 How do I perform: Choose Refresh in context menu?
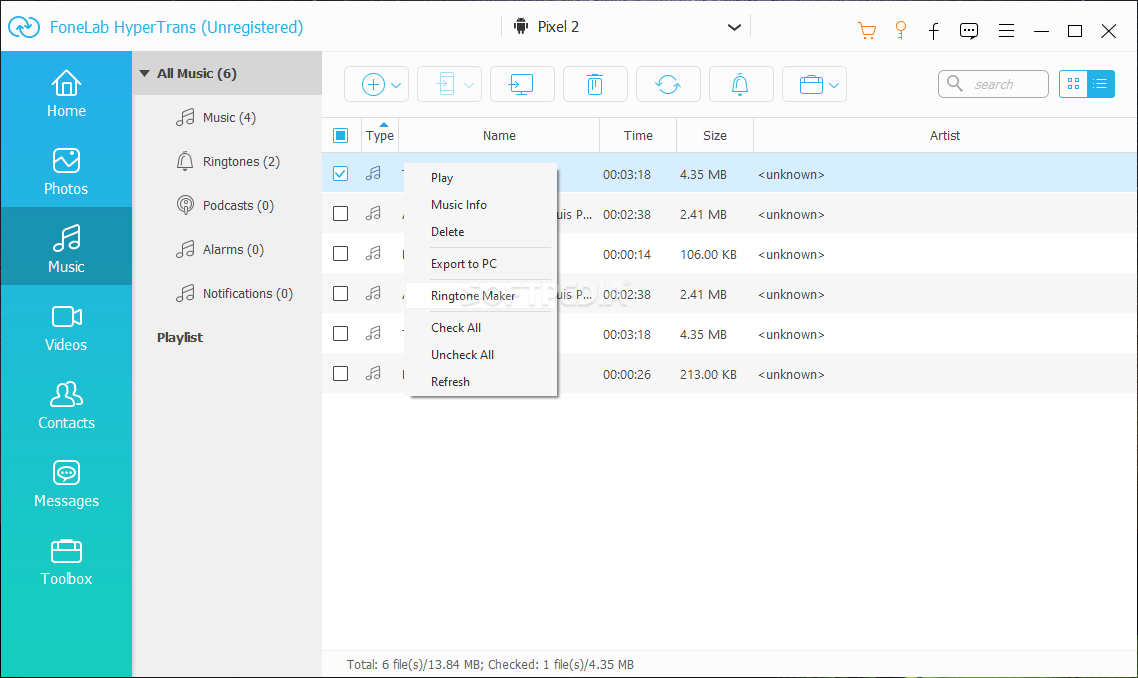point(450,381)
